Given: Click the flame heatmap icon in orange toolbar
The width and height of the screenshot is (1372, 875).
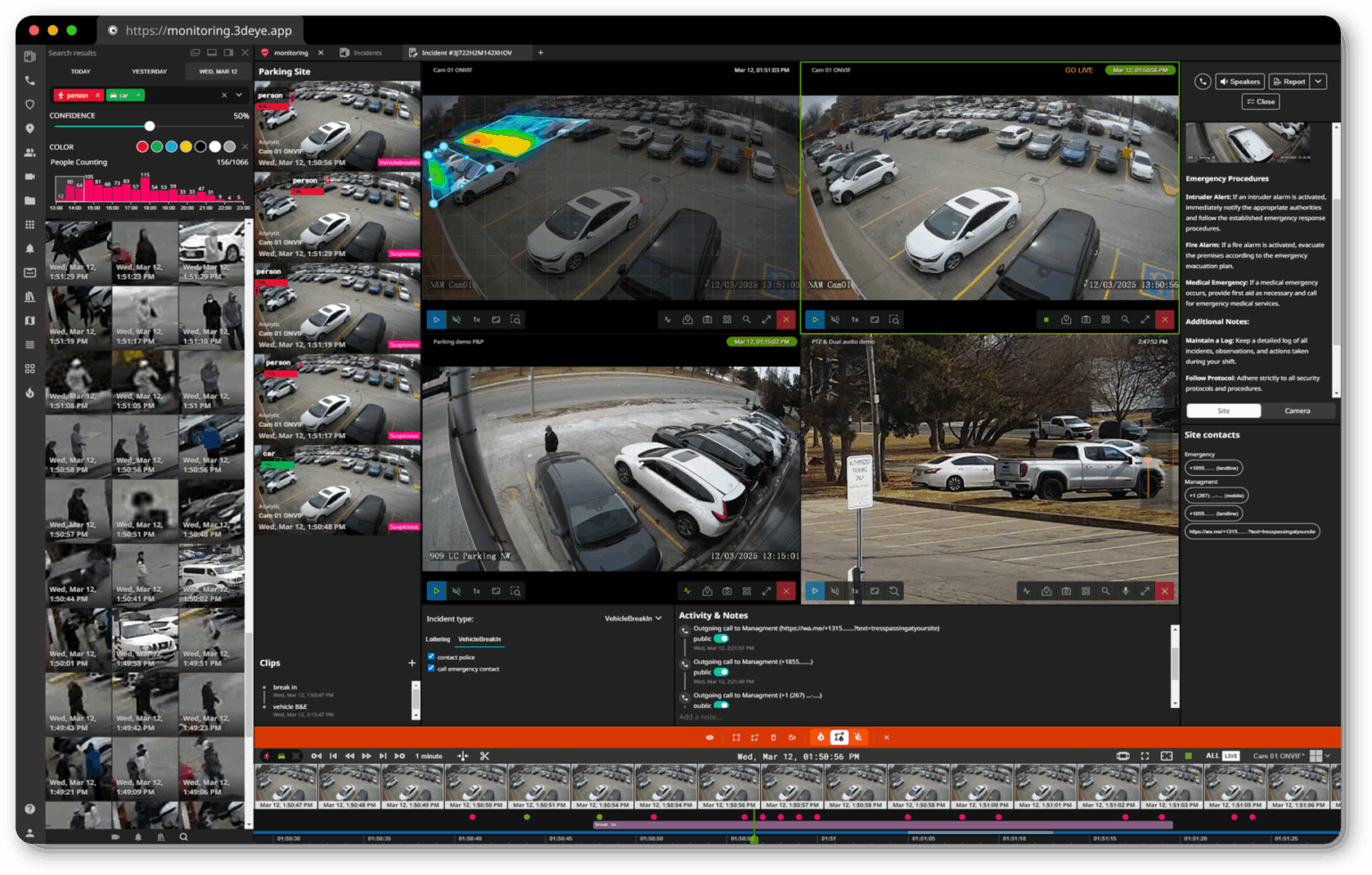Looking at the screenshot, I should click(x=820, y=737).
